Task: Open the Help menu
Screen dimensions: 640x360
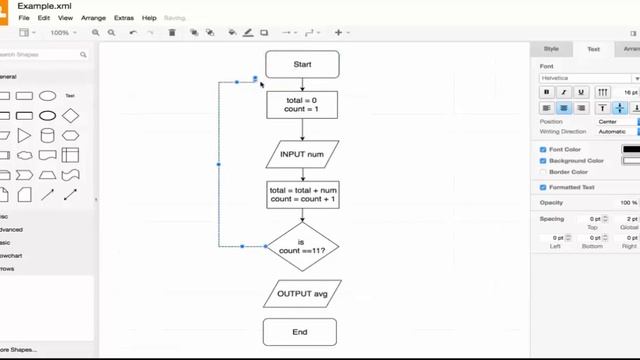Action: (x=149, y=18)
